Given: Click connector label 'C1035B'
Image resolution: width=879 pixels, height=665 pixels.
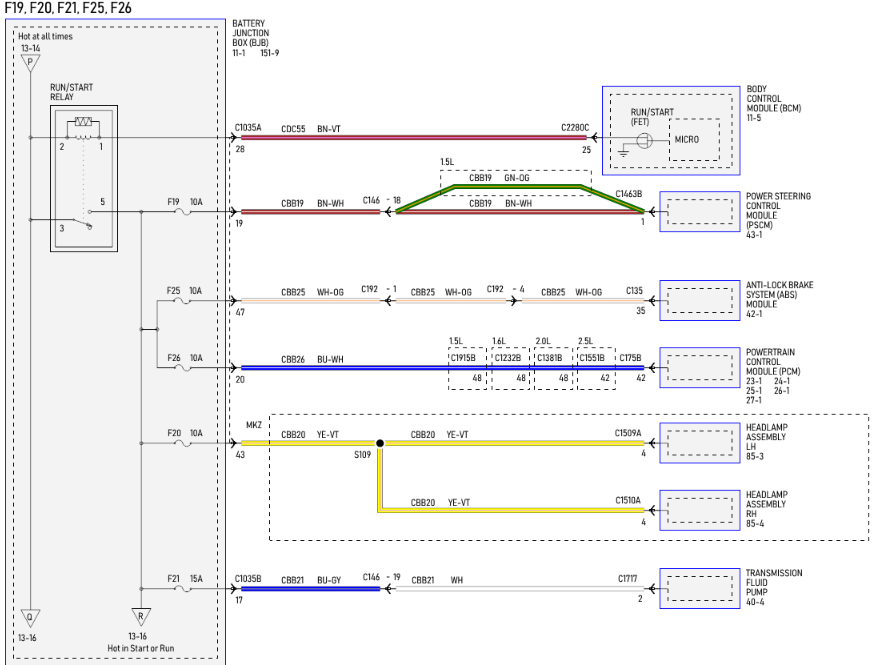Looking at the screenshot, I should 248,579.
